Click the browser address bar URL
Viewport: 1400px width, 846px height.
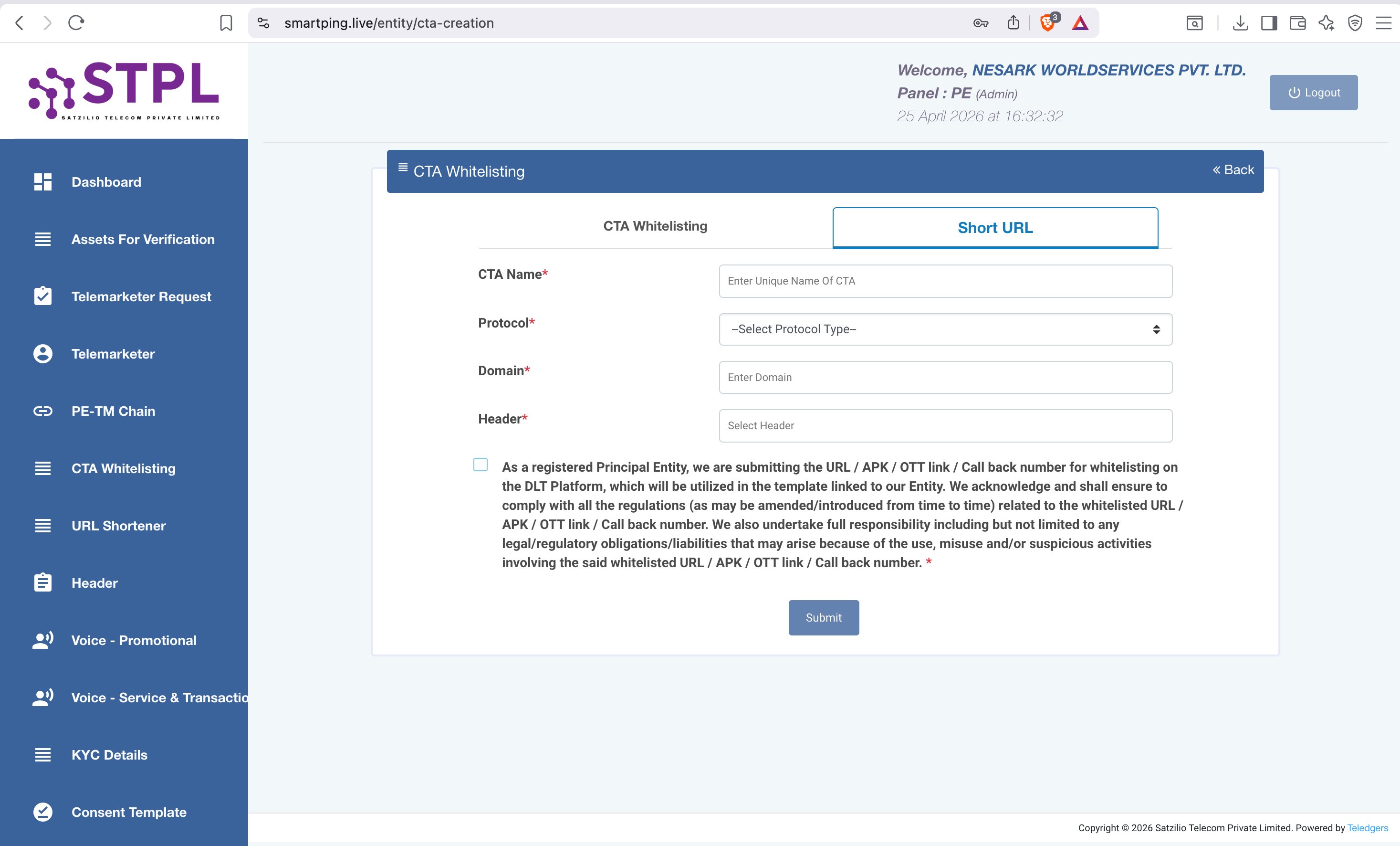(x=388, y=23)
